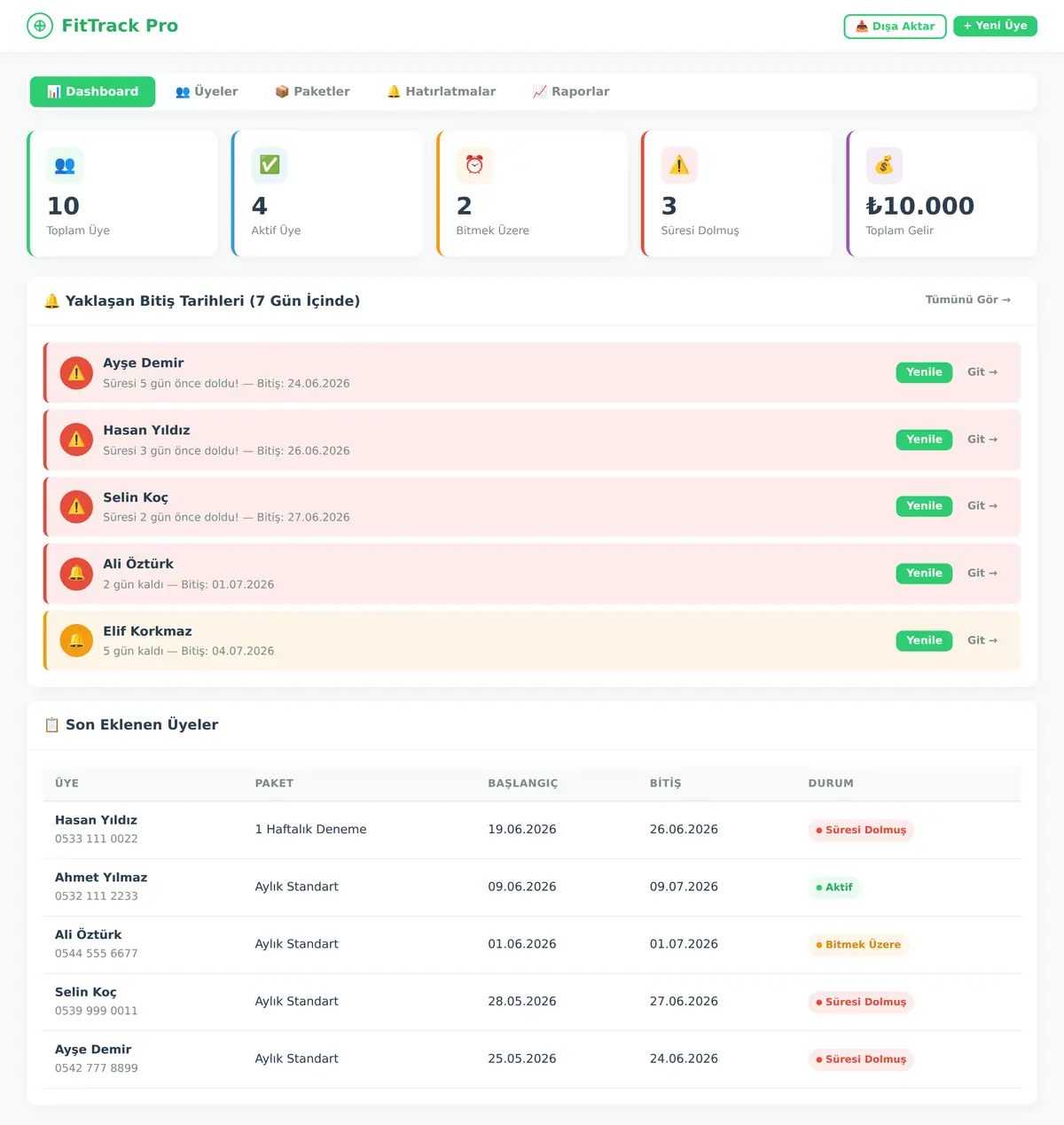
Task: Click the warning icon beside Selin Koç reminder
Action: click(76, 506)
